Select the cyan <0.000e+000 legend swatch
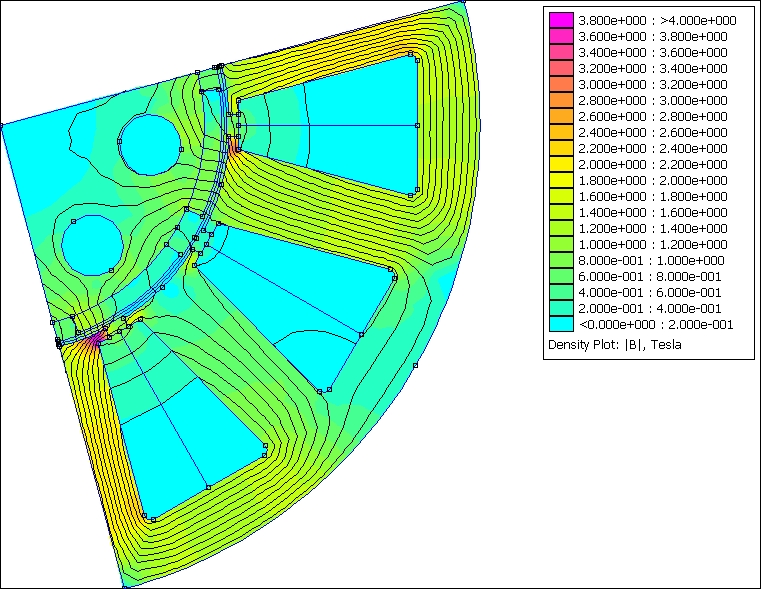 (x=562, y=325)
